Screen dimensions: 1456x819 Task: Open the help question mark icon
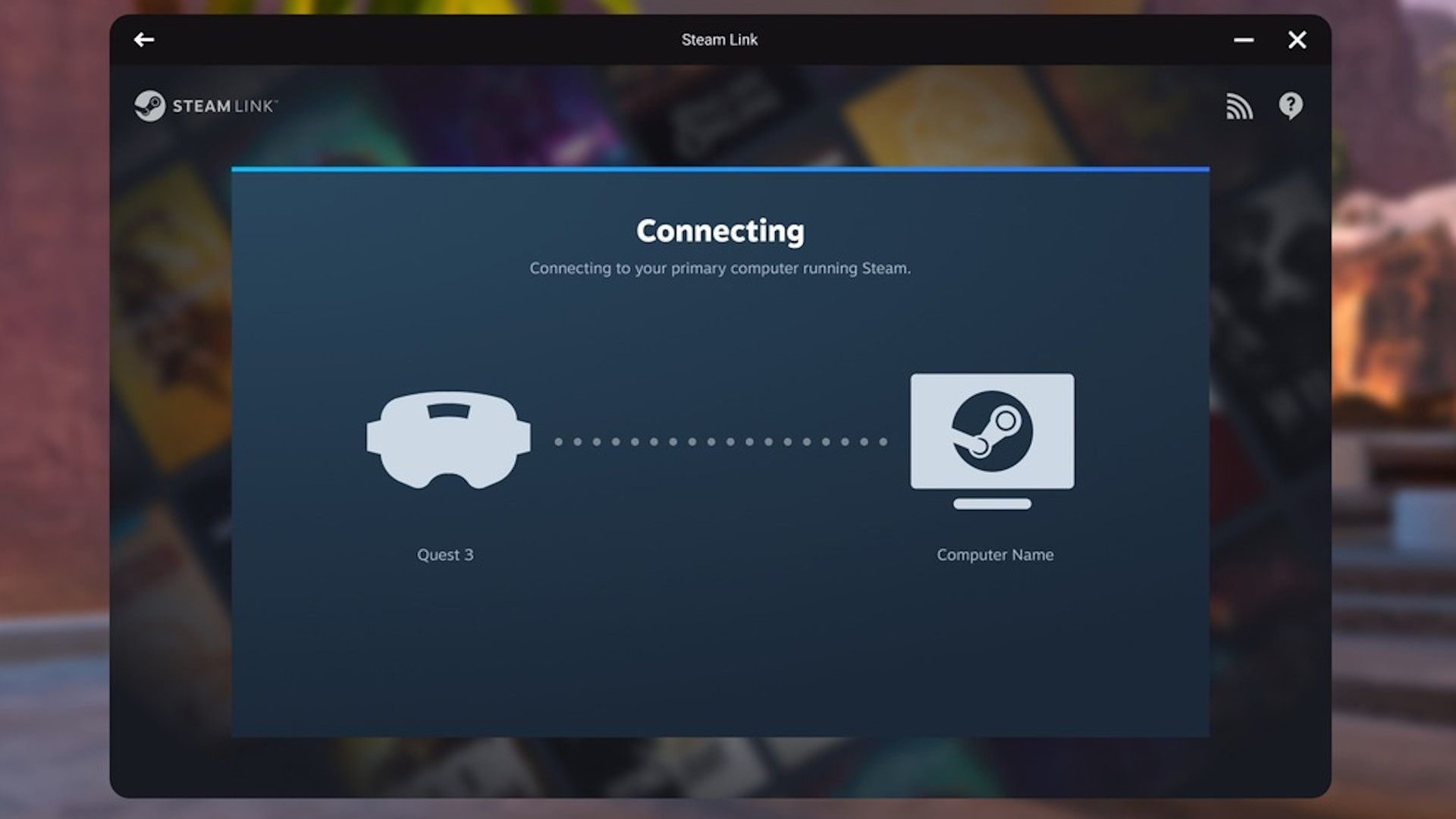coord(1290,106)
